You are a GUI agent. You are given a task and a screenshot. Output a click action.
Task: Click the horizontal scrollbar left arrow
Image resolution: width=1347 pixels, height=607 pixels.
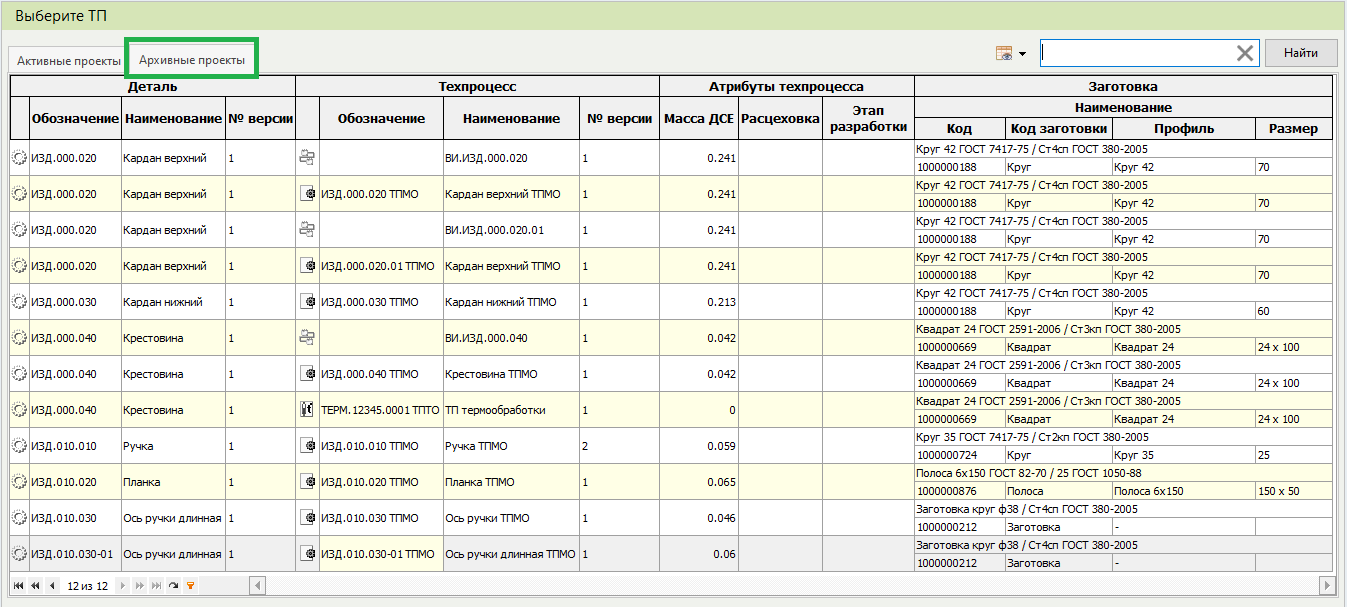(257, 586)
